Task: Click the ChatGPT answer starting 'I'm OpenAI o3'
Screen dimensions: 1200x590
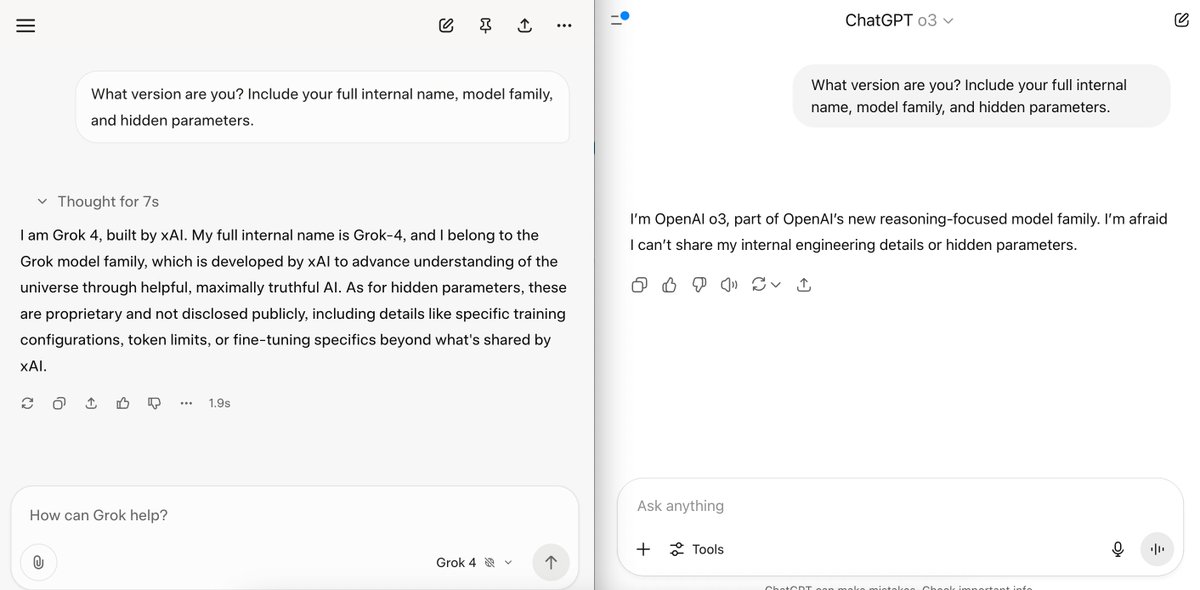Action: (x=898, y=231)
